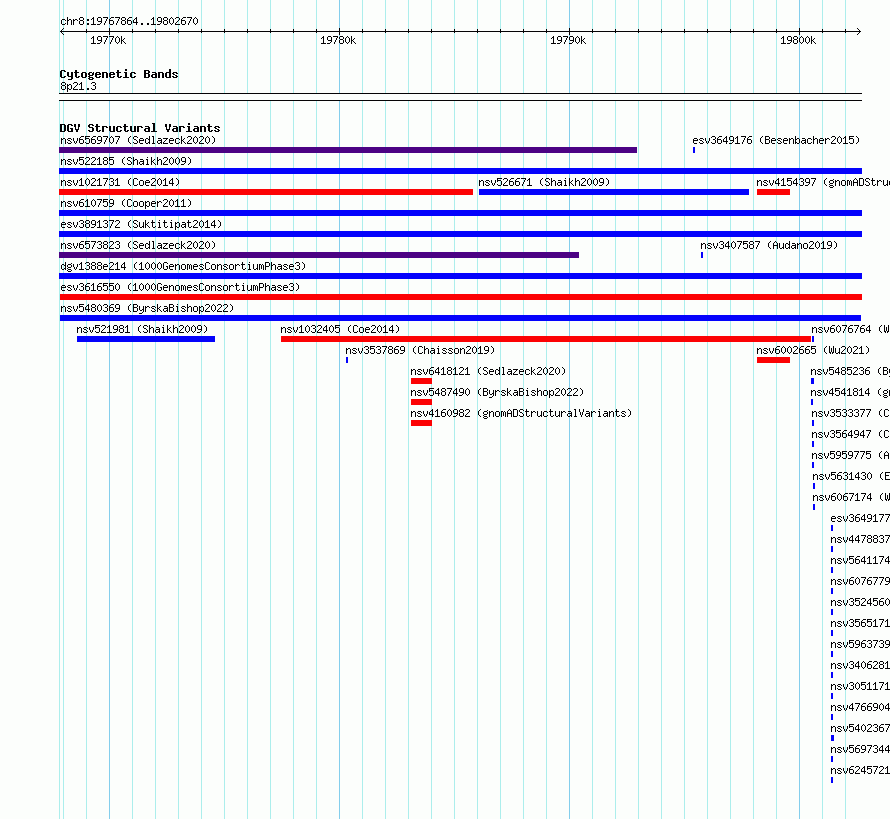Open the nsv5963739 variant label

click(x=860, y=644)
